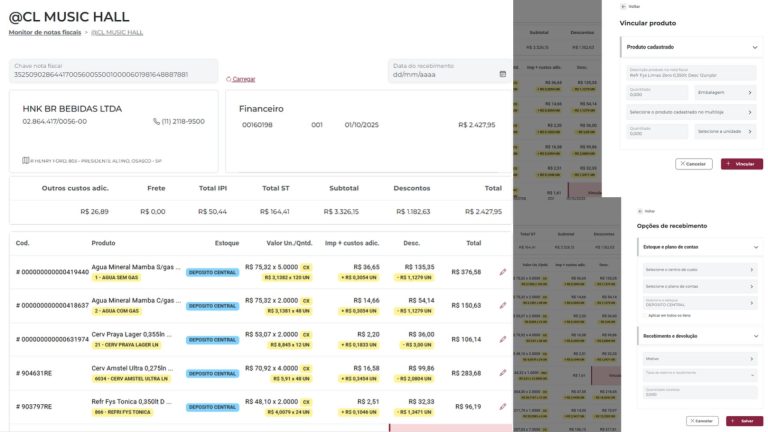
Task: Edit the Refr Fys Tonica row pencil icon
Action: point(503,407)
